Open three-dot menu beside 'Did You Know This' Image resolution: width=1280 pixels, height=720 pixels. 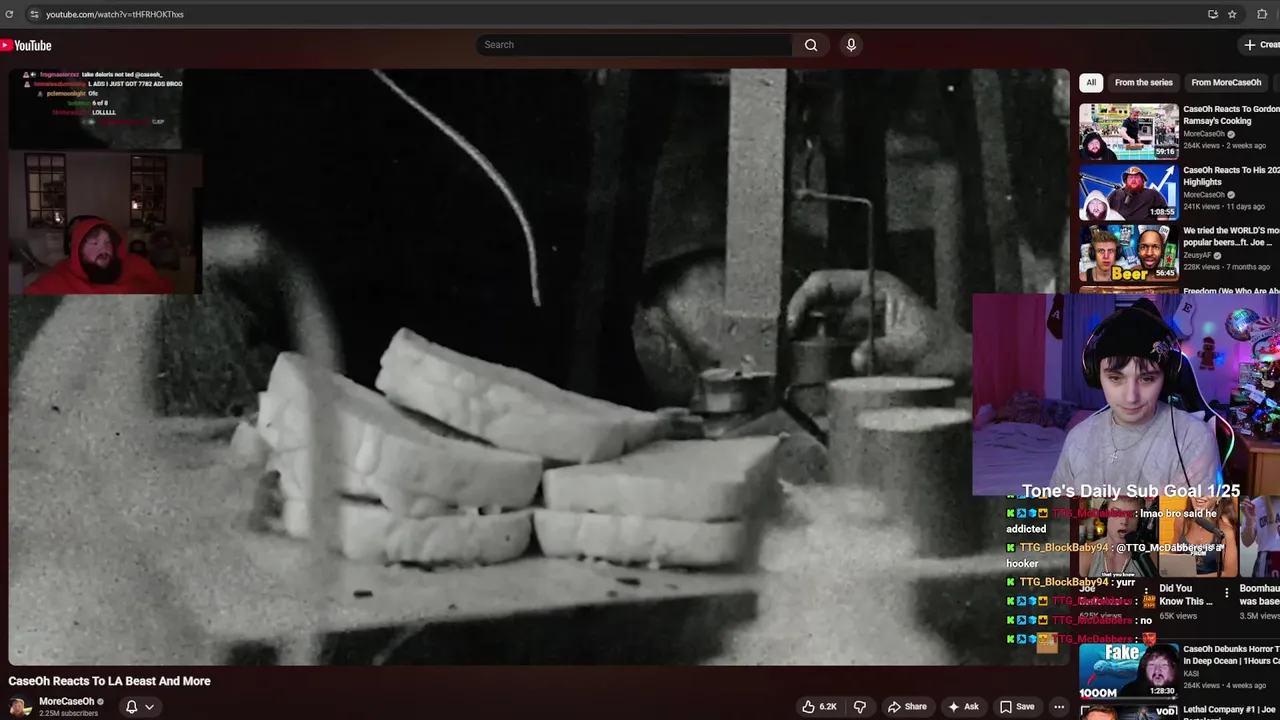[1227, 593]
